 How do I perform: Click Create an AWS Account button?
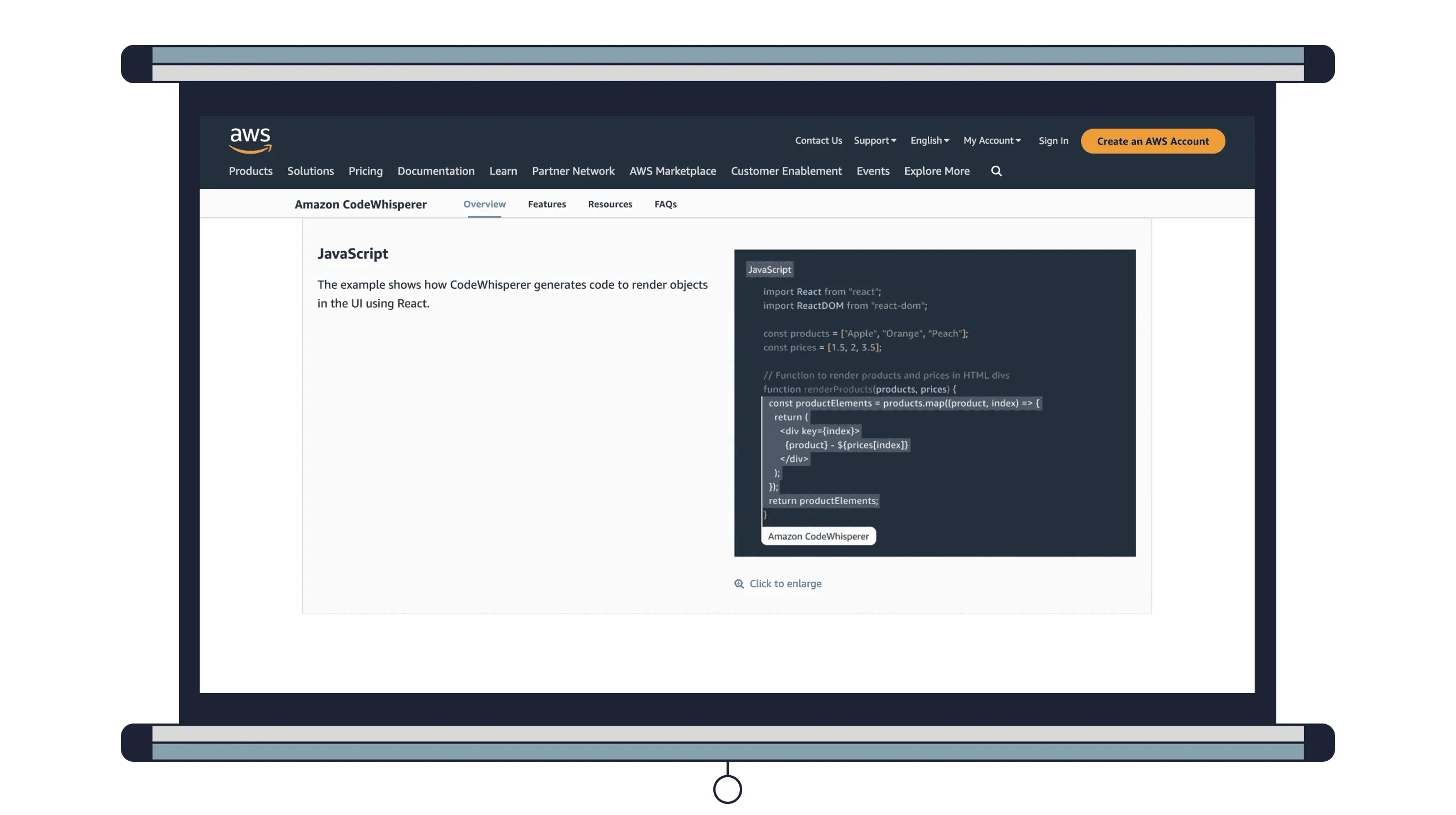pos(1153,141)
